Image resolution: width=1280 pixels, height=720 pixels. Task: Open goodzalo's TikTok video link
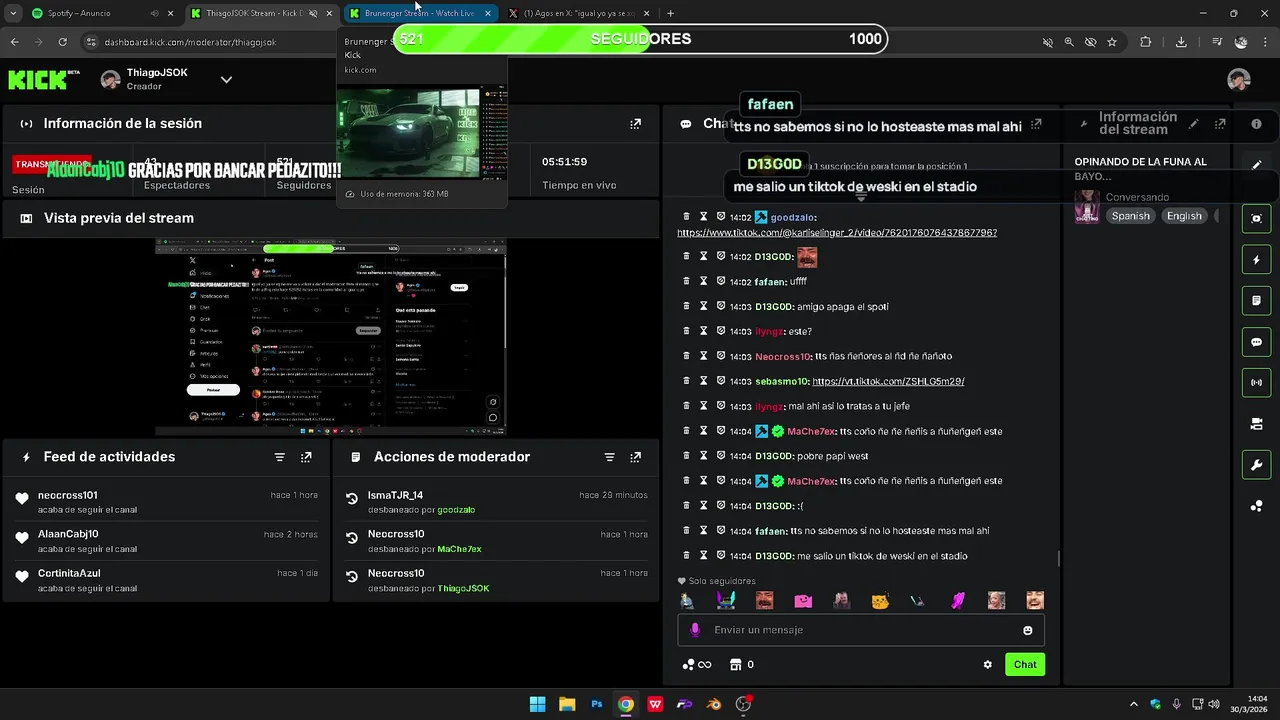(837, 232)
